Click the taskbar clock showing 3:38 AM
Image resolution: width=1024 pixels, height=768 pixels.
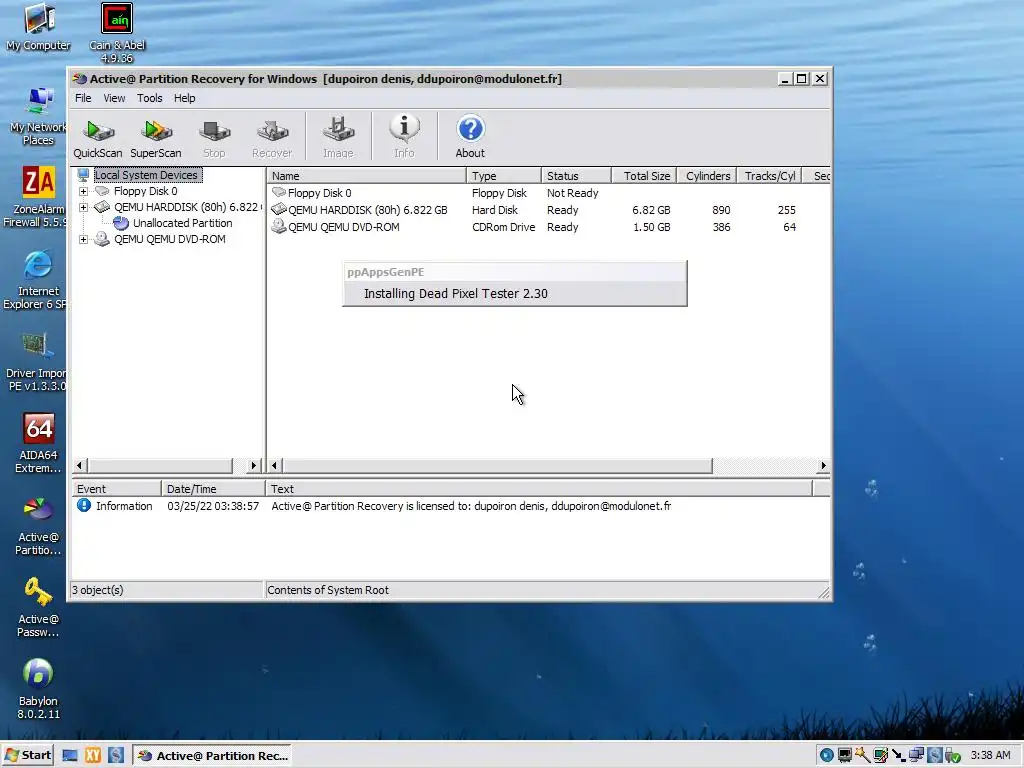click(990, 756)
